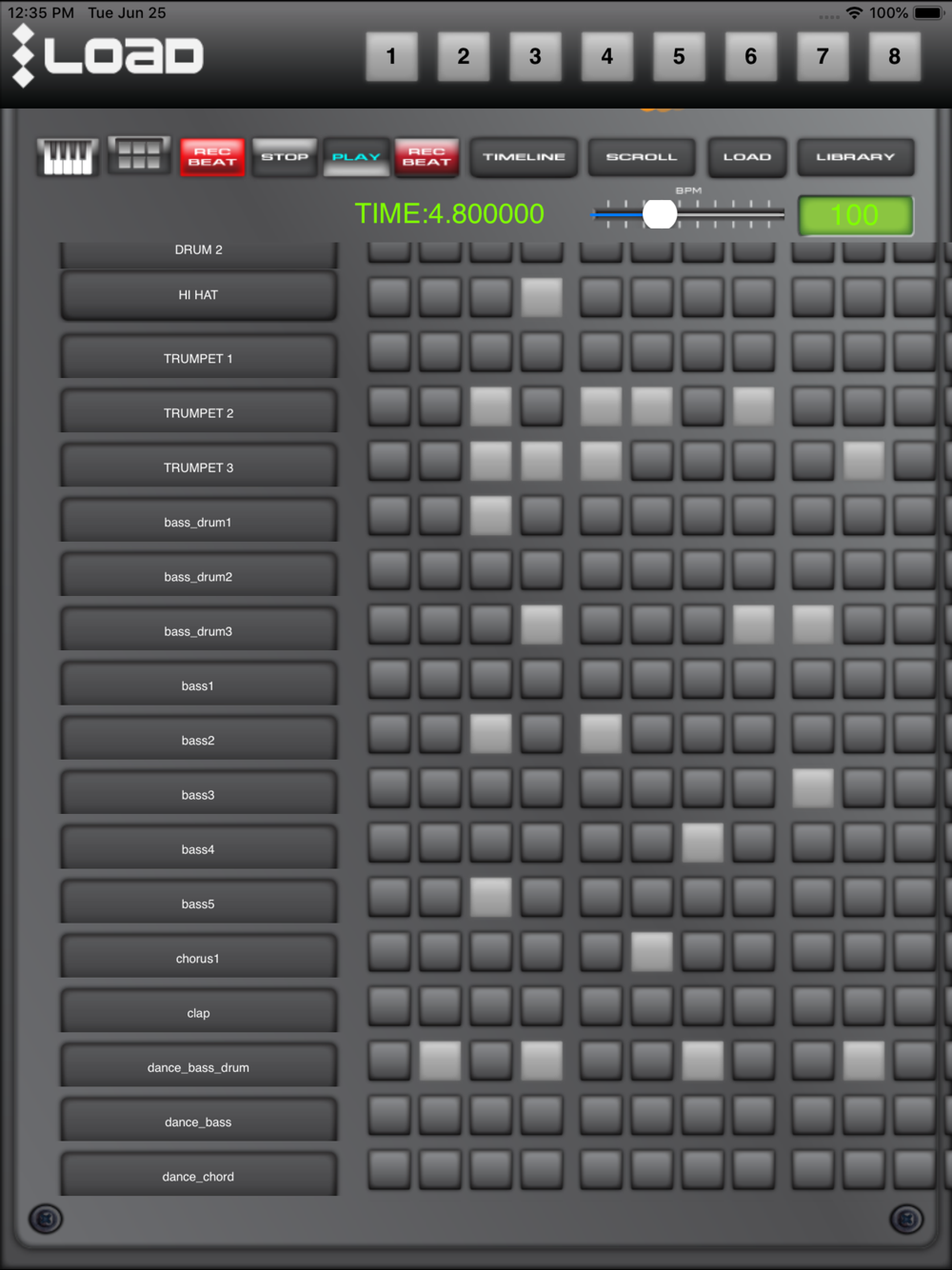The width and height of the screenshot is (952, 1270).
Task: Enable bass1 step 5
Action: point(602,679)
